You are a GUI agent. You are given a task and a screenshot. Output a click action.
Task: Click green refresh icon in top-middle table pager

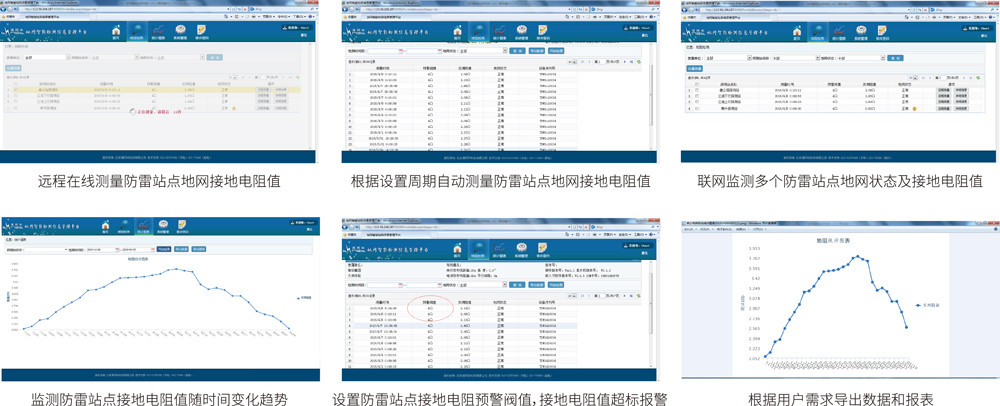click(x=637, y=62)
